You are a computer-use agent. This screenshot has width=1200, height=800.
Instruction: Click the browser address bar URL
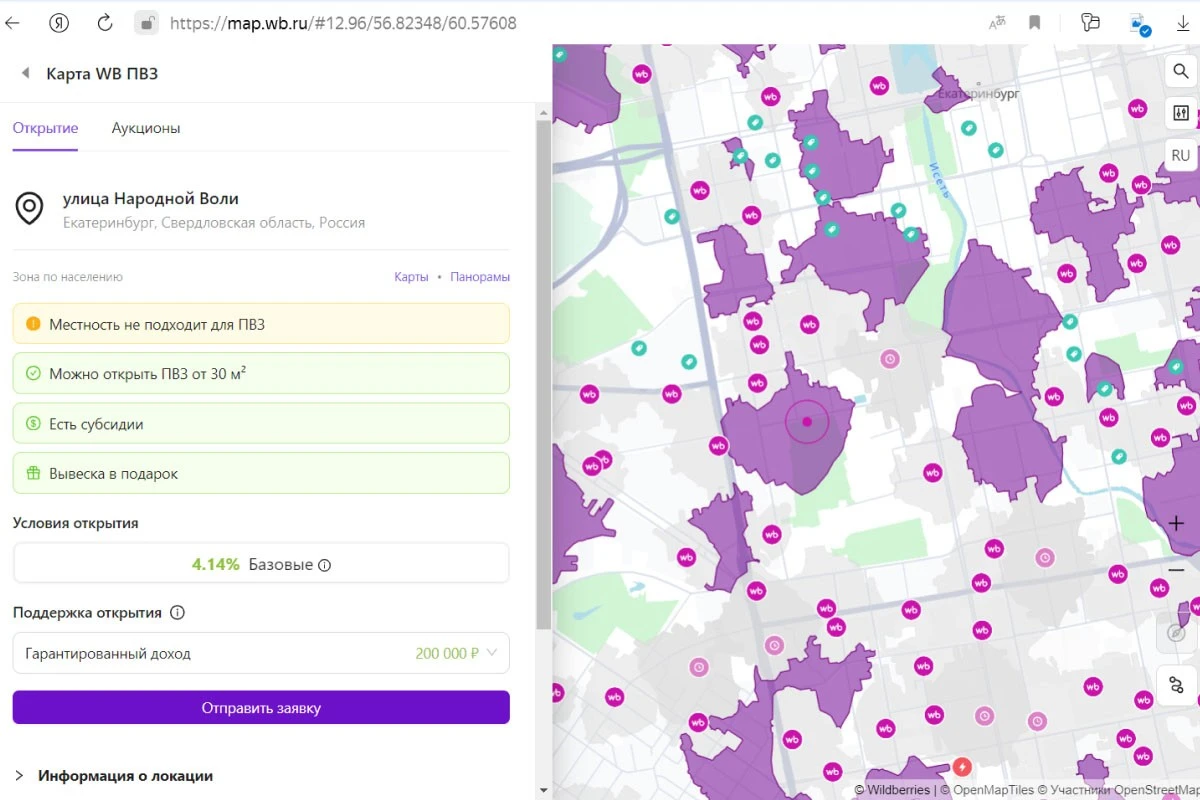pos(343,22)
